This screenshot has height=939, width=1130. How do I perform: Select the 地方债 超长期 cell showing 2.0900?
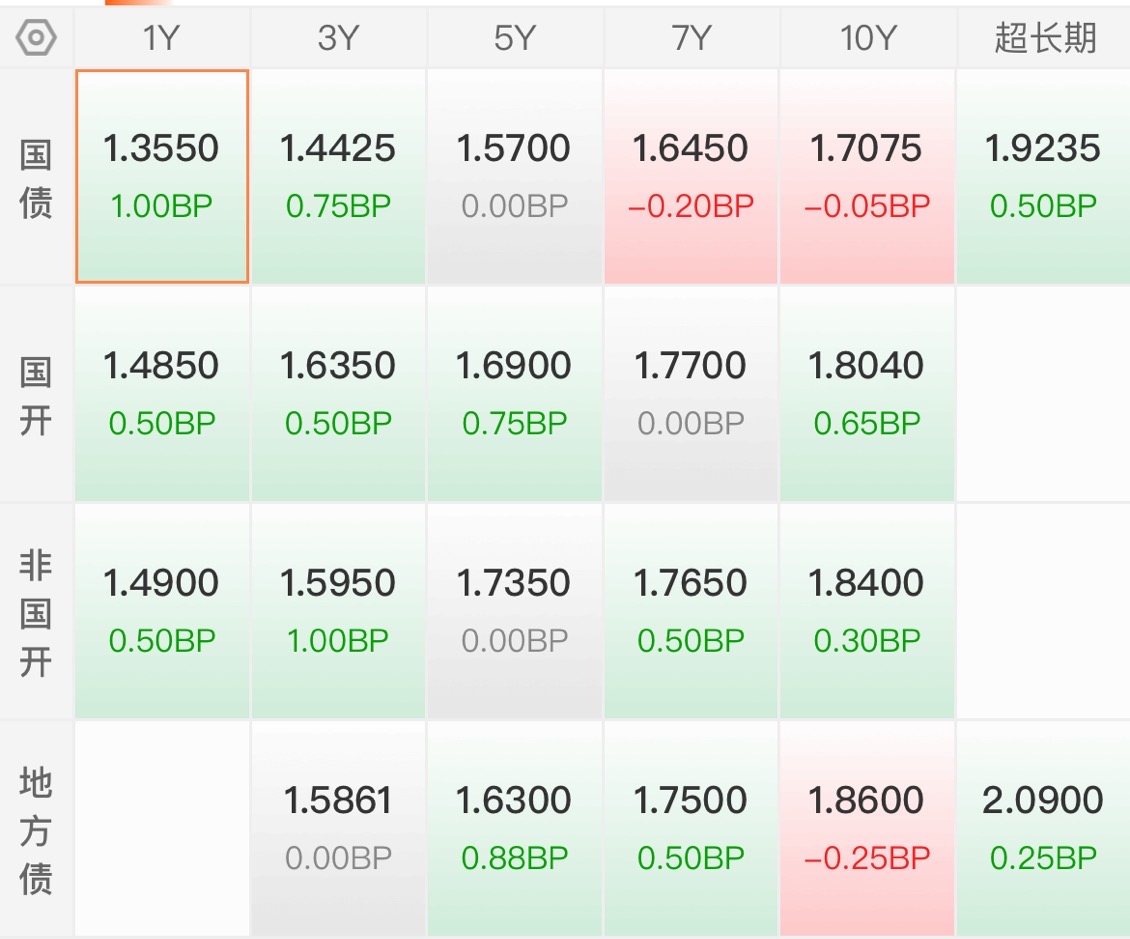click(1044, 829)
